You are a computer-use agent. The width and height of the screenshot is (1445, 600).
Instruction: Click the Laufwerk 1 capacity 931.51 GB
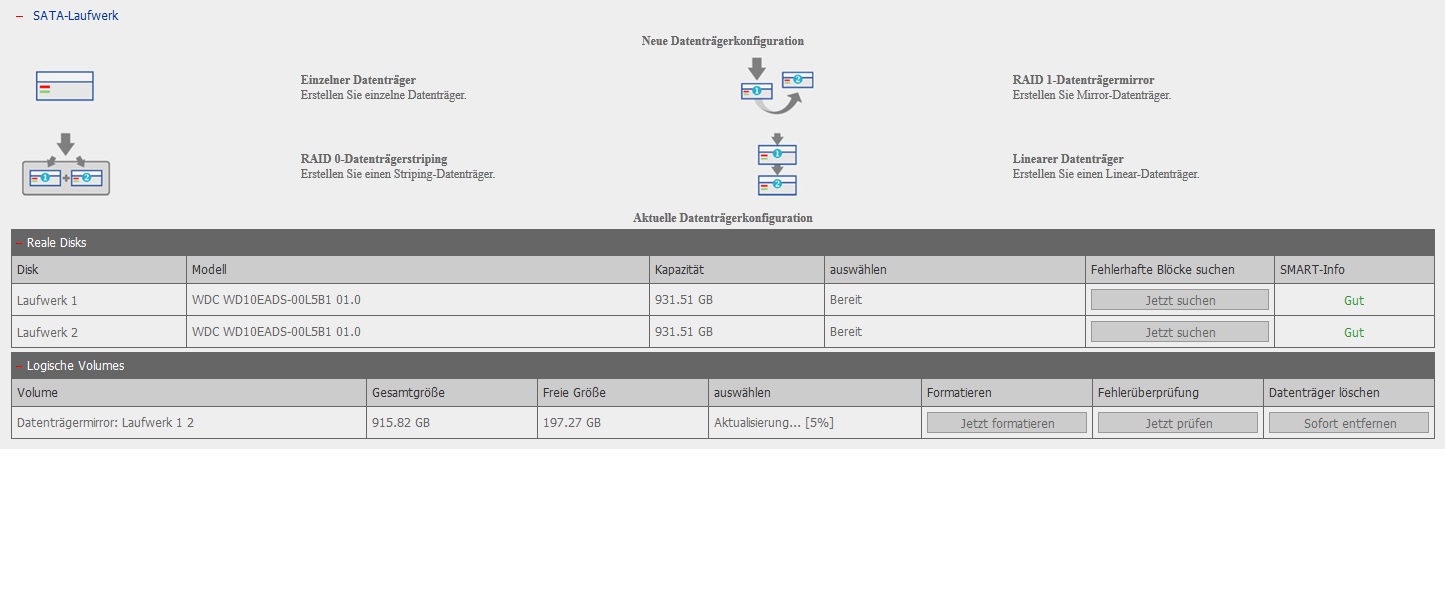tap(684, 300)
